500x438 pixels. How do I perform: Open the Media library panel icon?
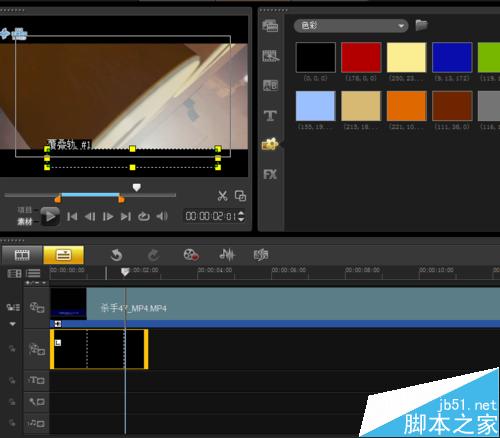click(270, 26)
